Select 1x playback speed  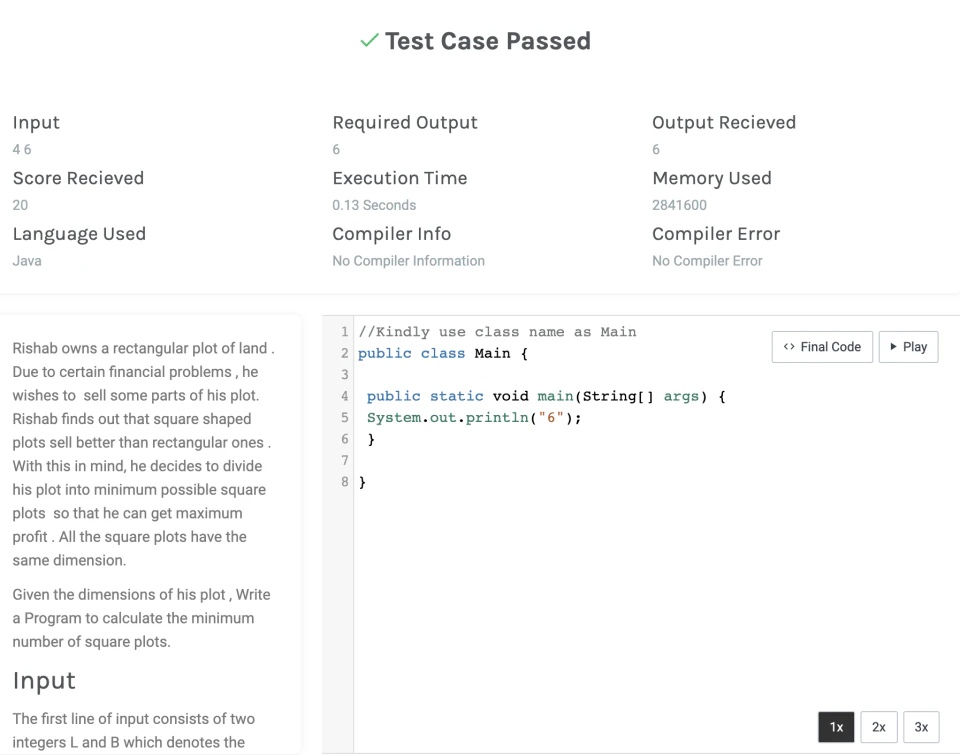tap(836, 727)
